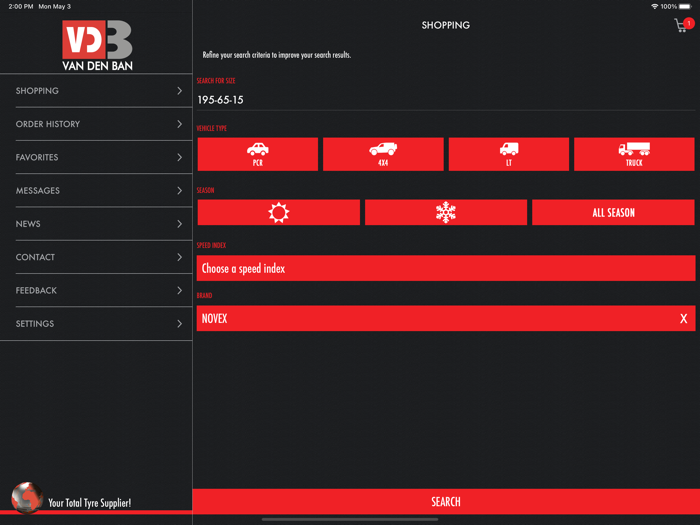700x525 pixels.
Task: Select the TRUCK vehicle type
Action: tap(634, 154)
